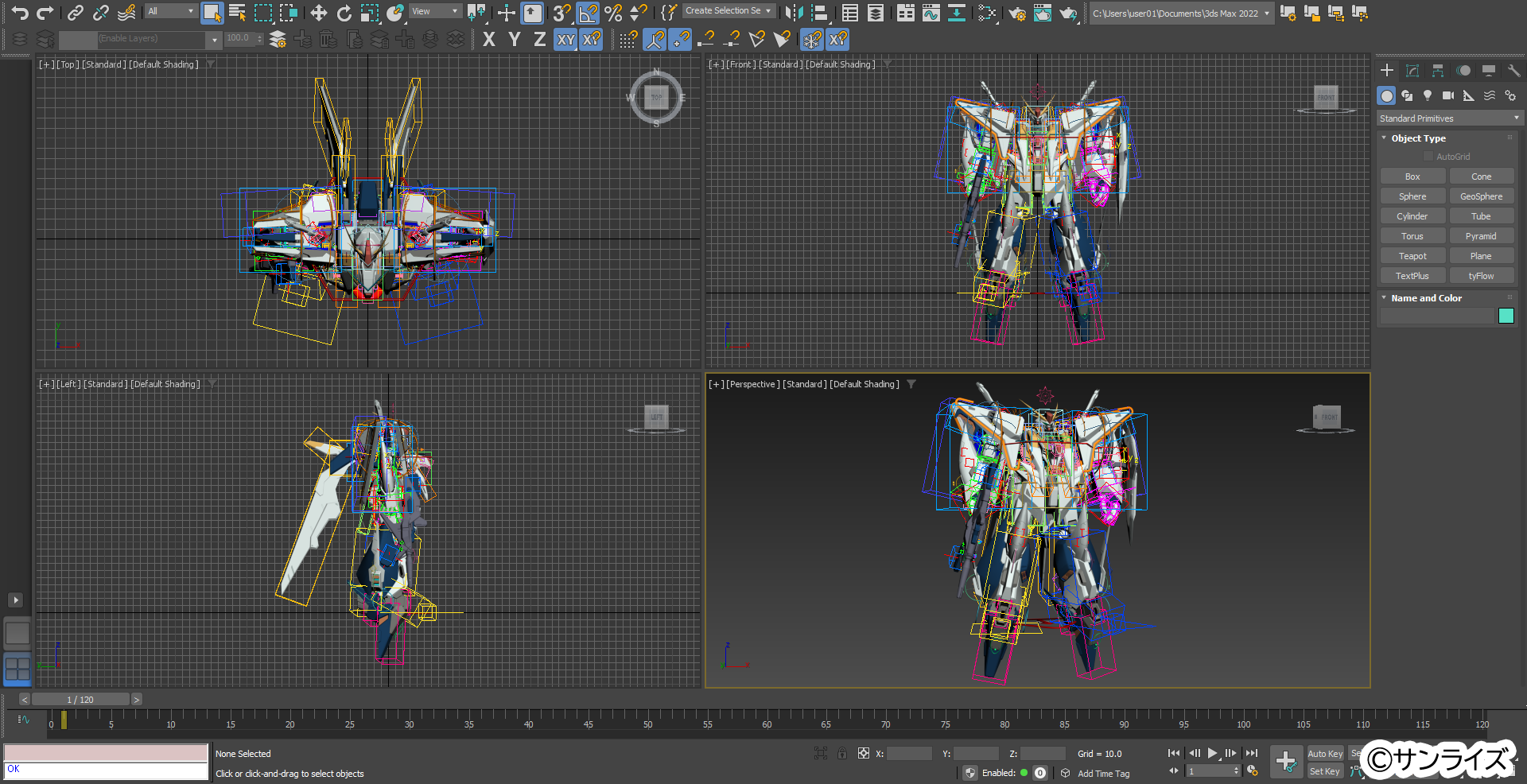Switch to the Motion panel tab

coord(1463,71)
